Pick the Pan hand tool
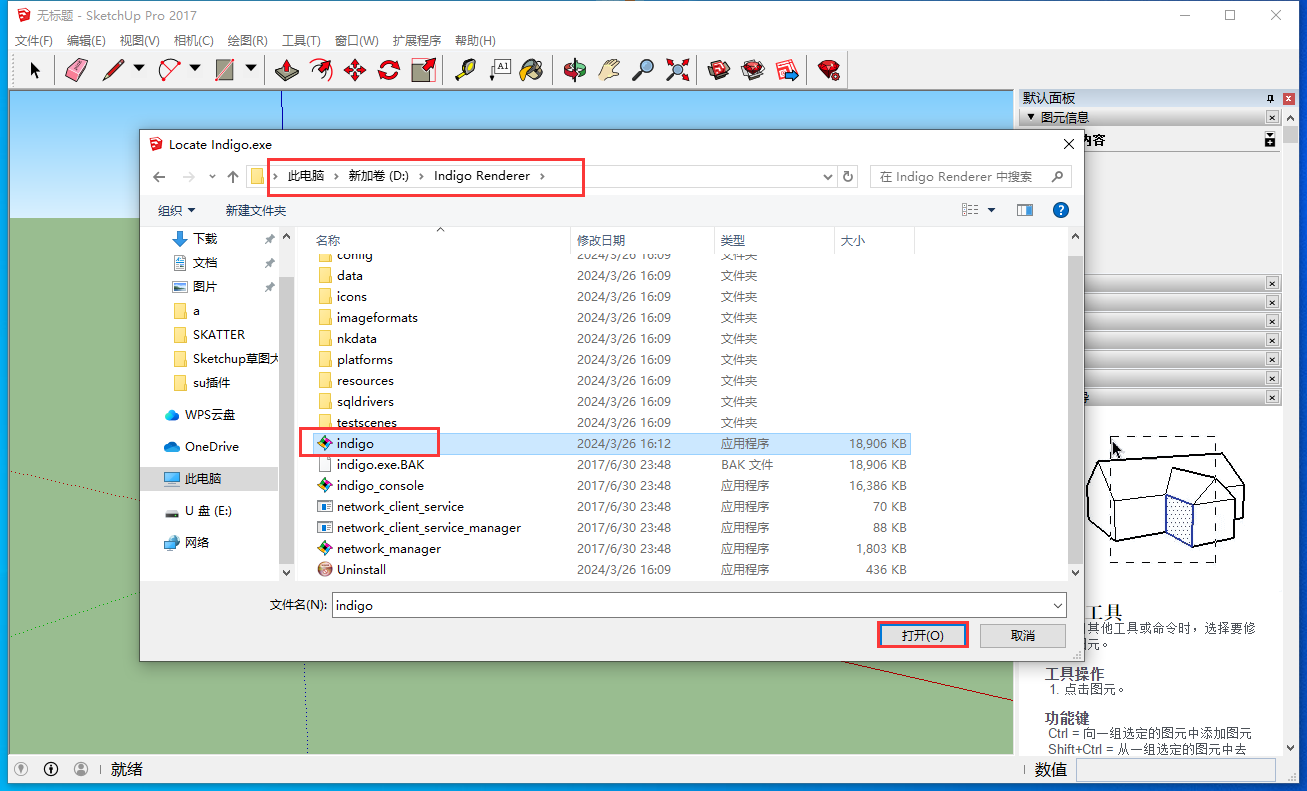Image resolution: width=1307 pixels, height=791 pixels. [x=609, y=70]
